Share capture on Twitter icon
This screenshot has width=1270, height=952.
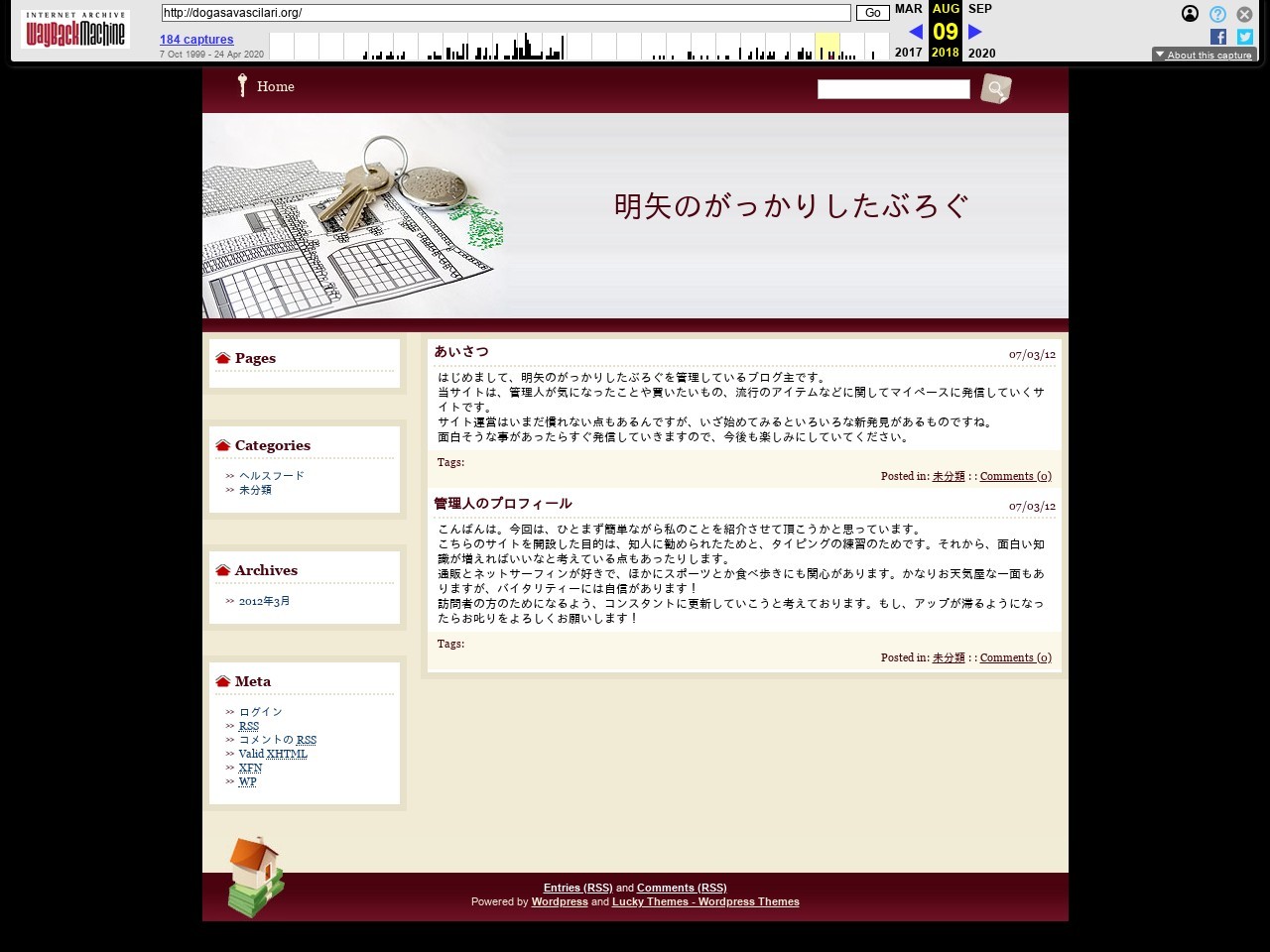(1244, 37)
